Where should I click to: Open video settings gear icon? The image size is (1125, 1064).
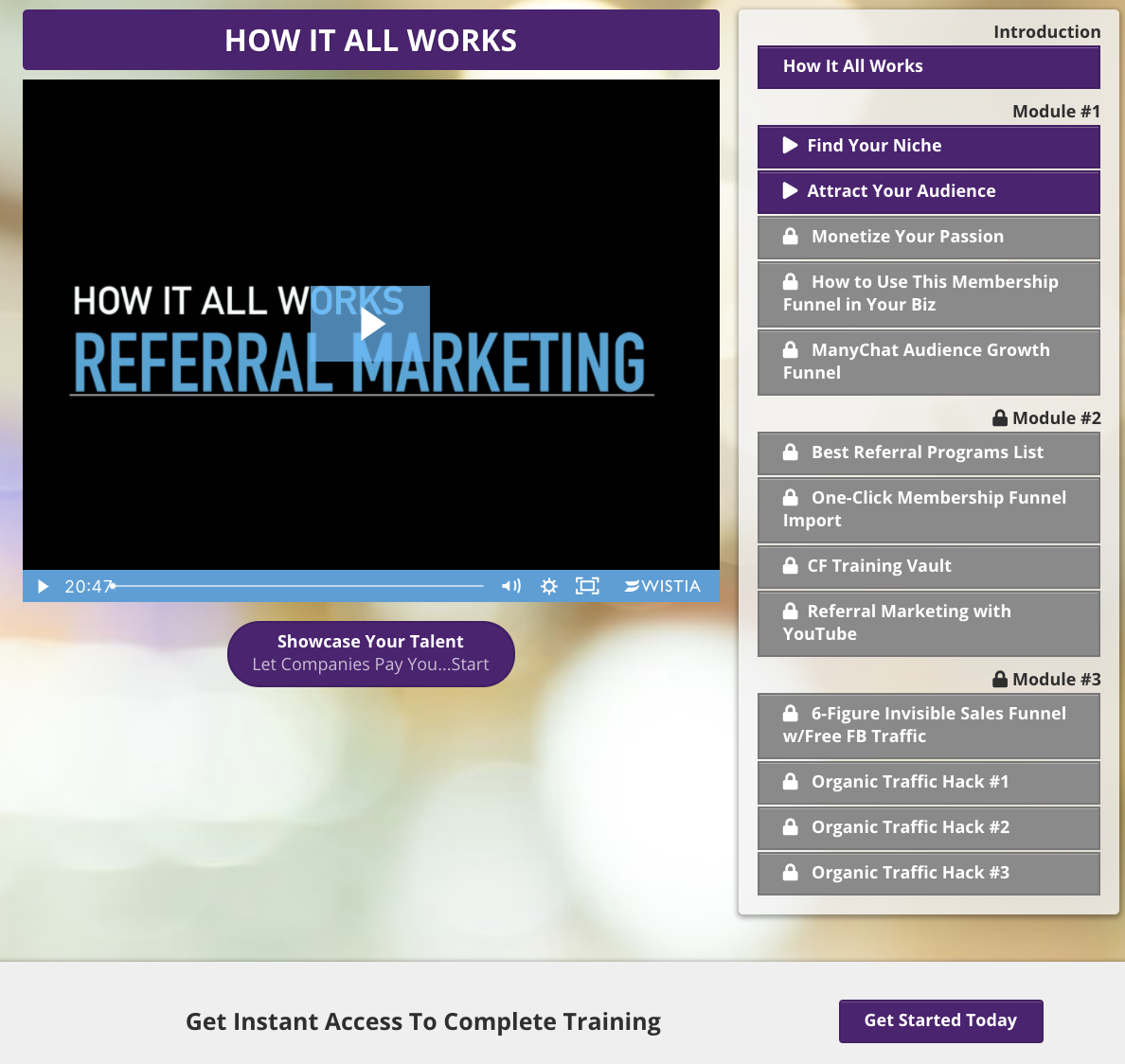click(549, 586)
